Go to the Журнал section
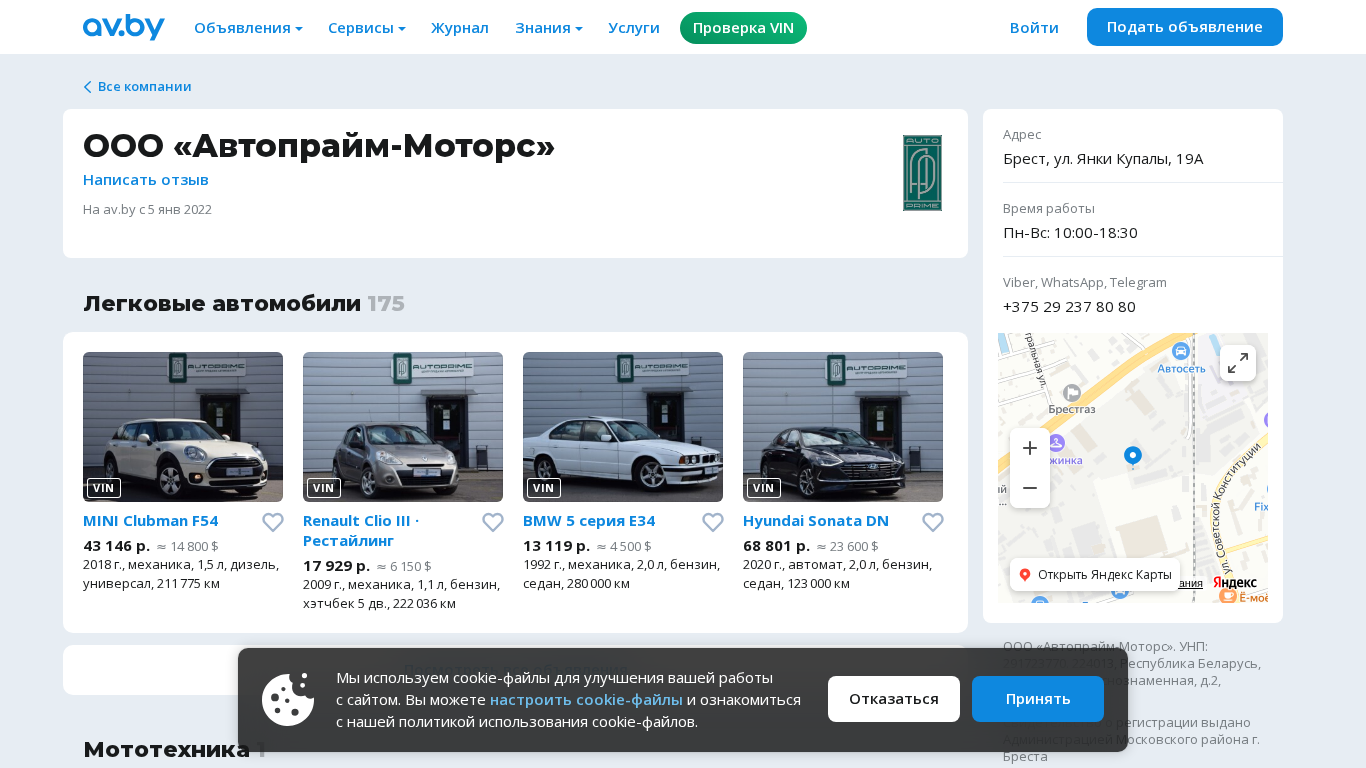 [x=460, y=28]
